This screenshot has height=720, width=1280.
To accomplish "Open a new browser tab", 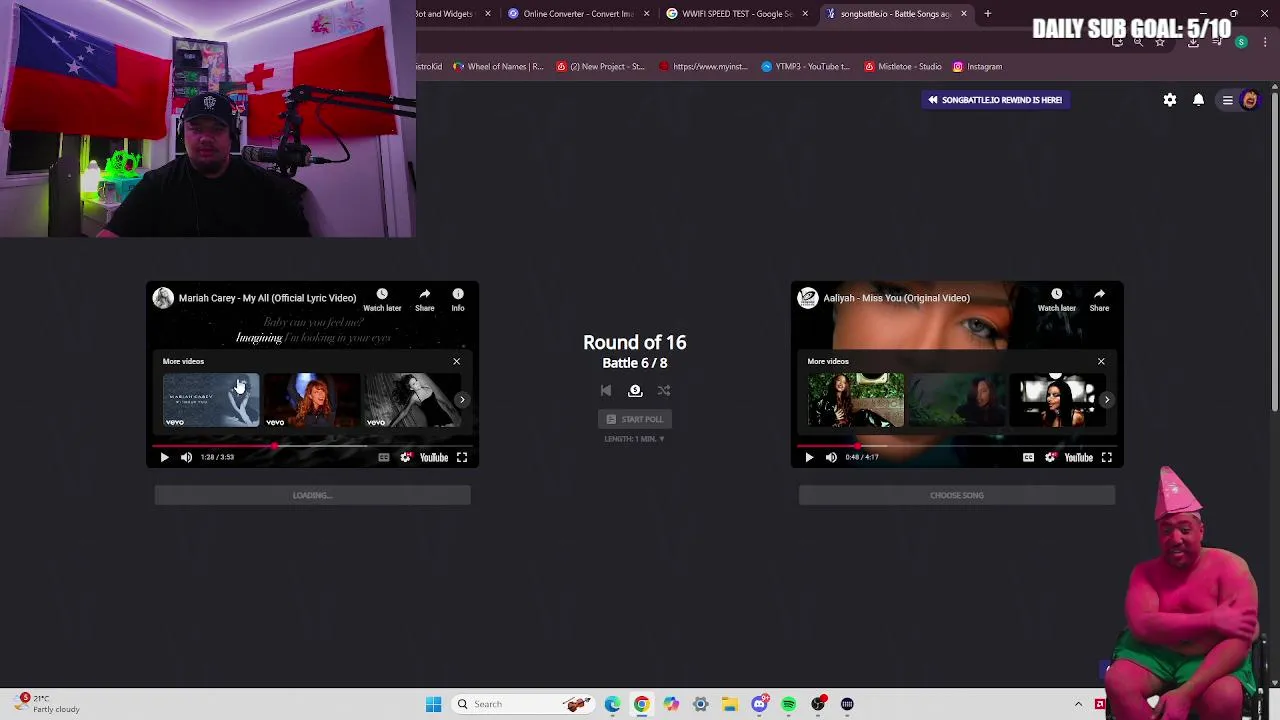I will 987,14.
